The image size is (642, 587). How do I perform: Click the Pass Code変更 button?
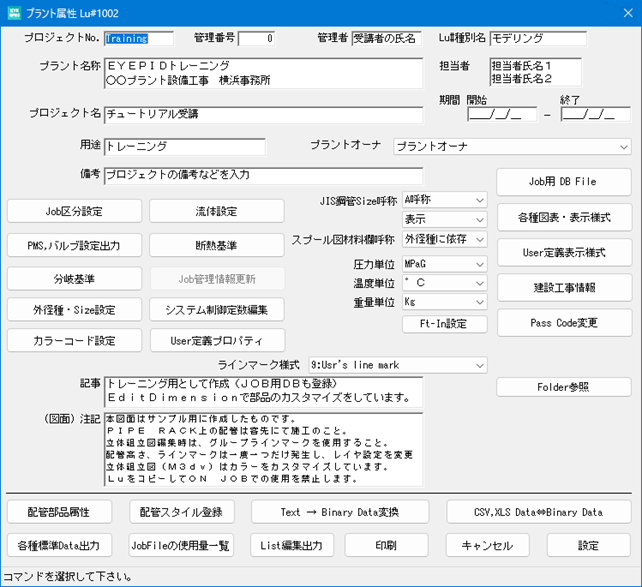click(x=564, y=323)
